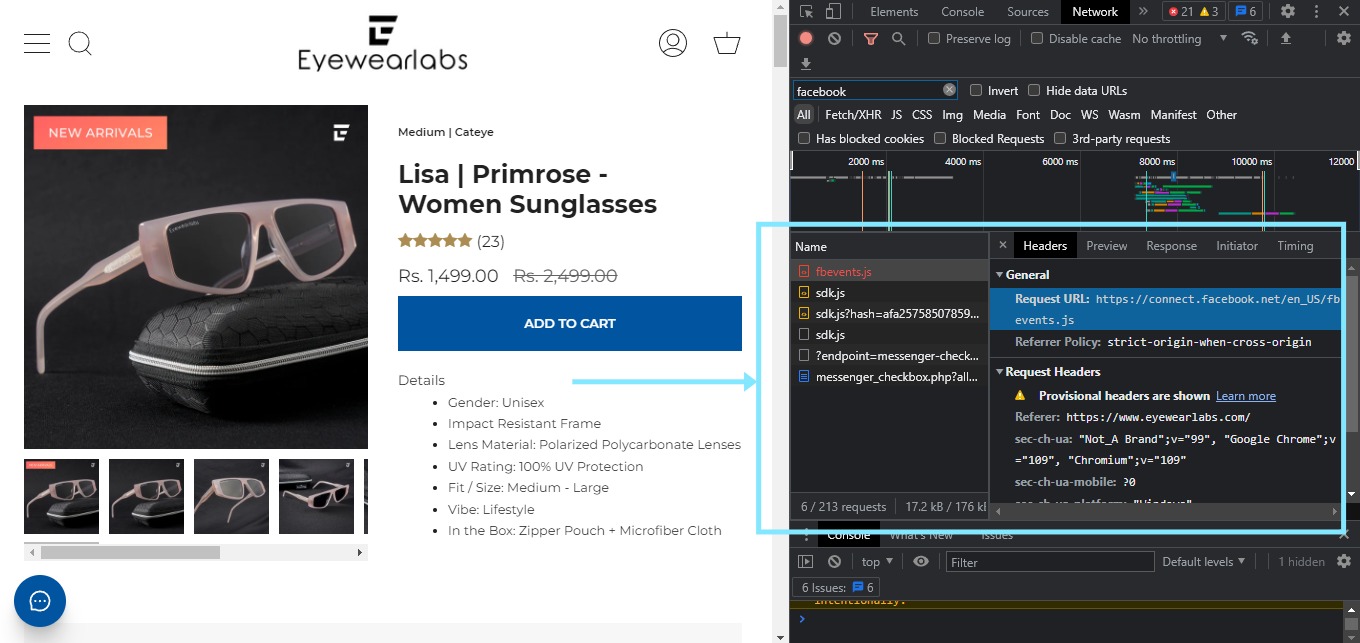Open the Default levels dropdown
1360x643 pixels.
point(1203,562)
